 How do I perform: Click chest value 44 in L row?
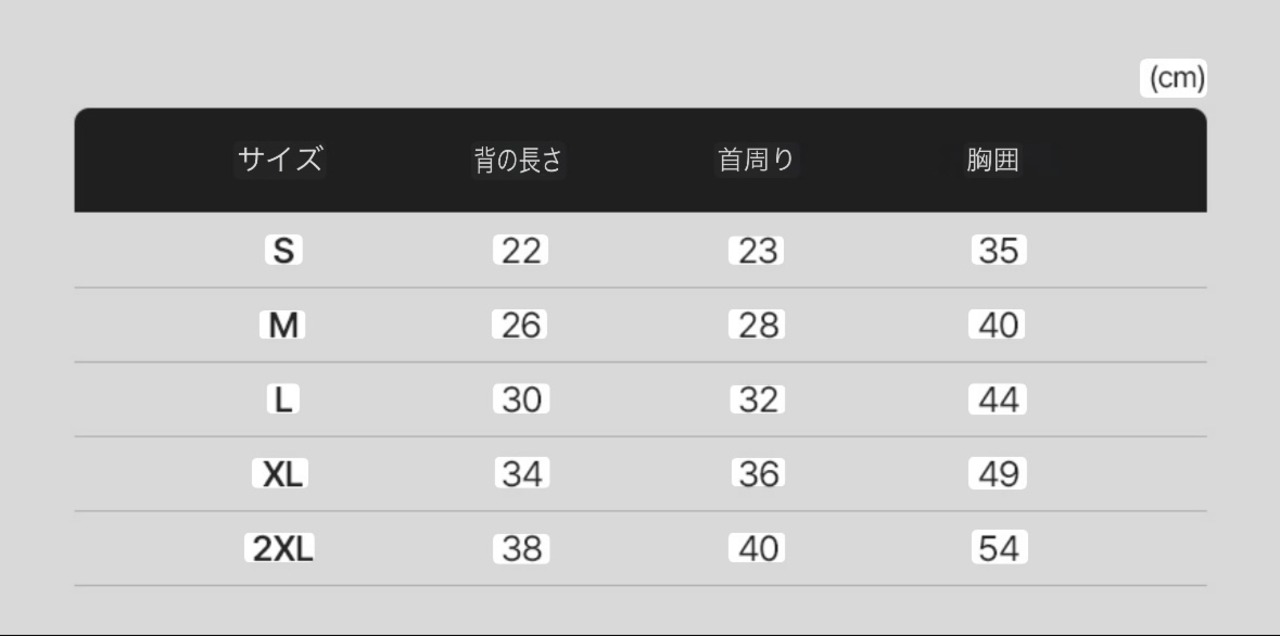point(998,400)
